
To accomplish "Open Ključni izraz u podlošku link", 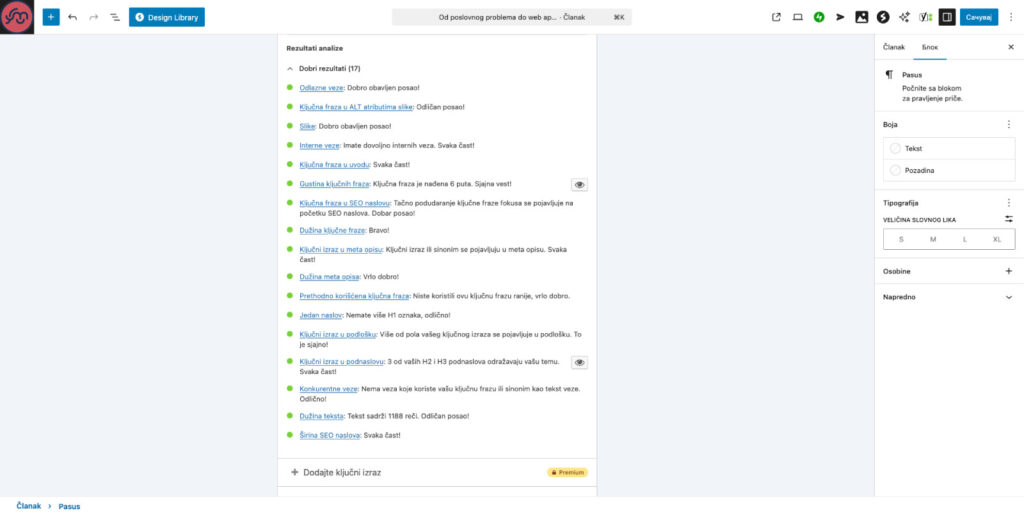I will (x=338, y=334).
